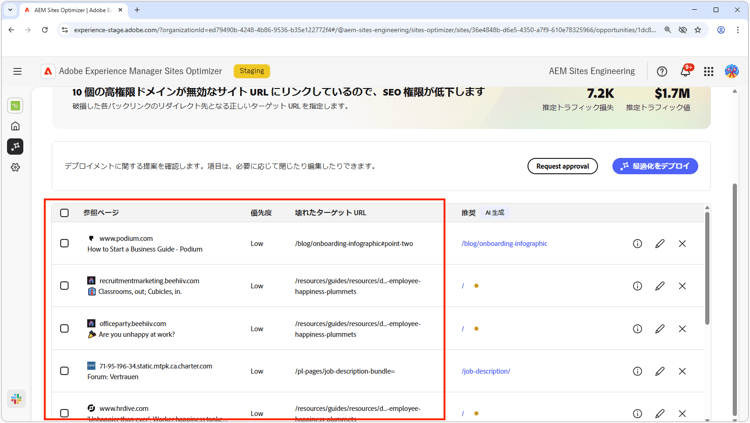Open the /job-description/ suggested link
The height and width of the screenshot is (423, 750).
485,371
